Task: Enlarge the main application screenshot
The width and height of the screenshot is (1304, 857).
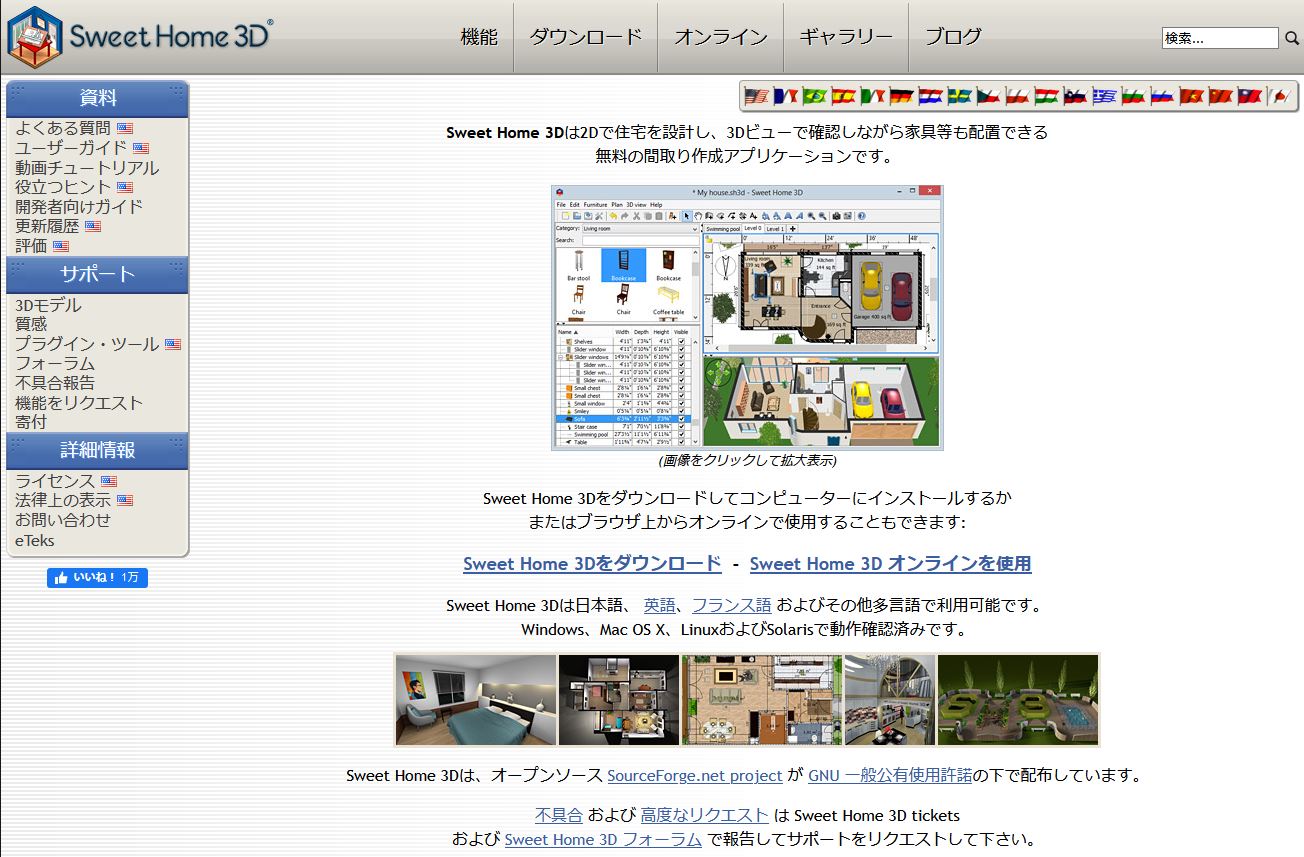Action: [x=747, y=317]
